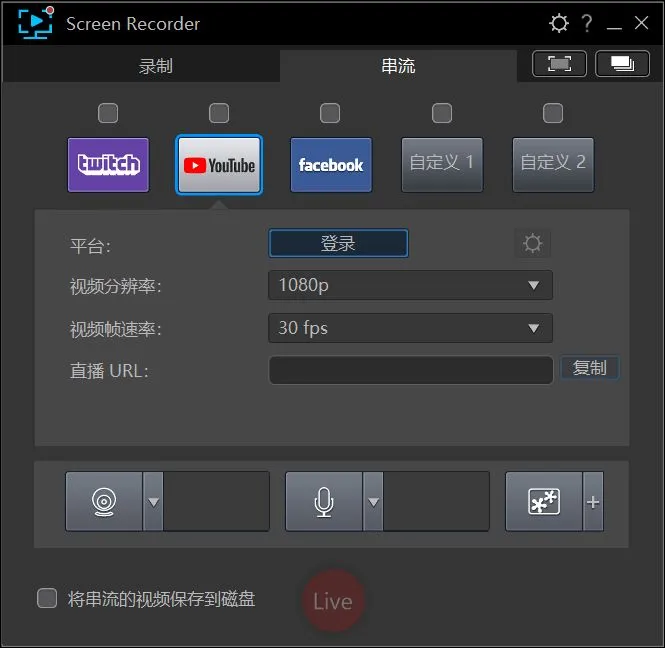
Task: Click the 视频帧速率: label
Action: 115,330
